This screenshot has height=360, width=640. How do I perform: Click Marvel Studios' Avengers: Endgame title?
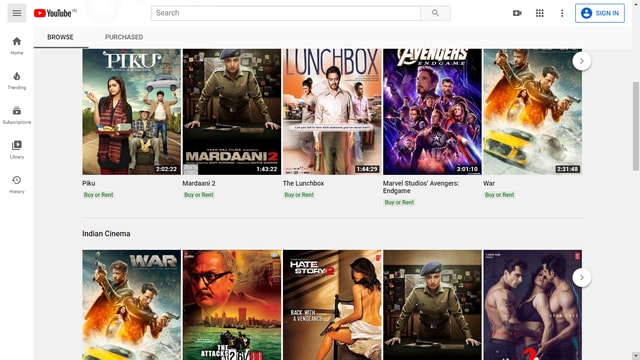pos(421,187)
